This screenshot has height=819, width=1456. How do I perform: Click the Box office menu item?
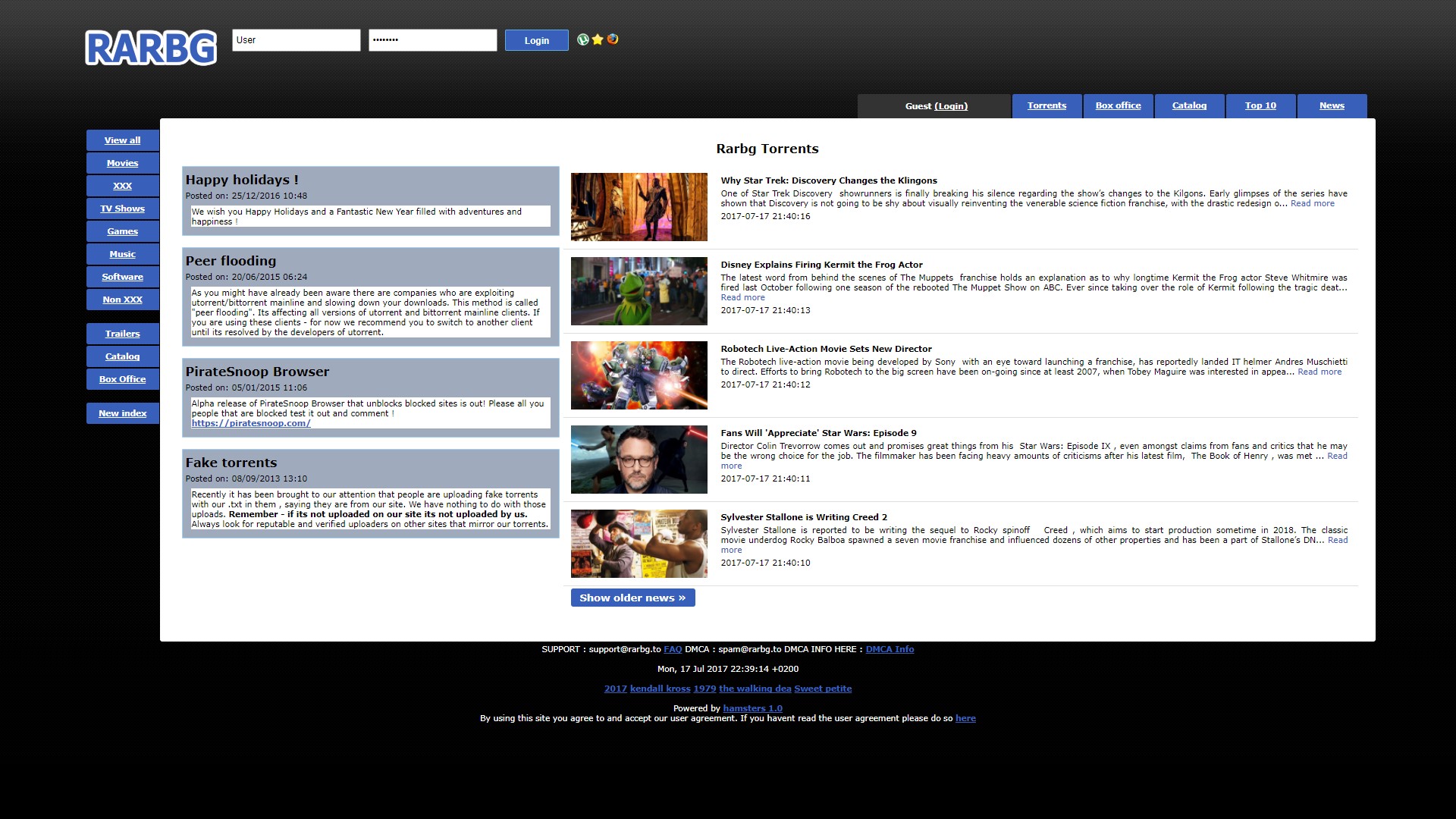(1118, 105)
